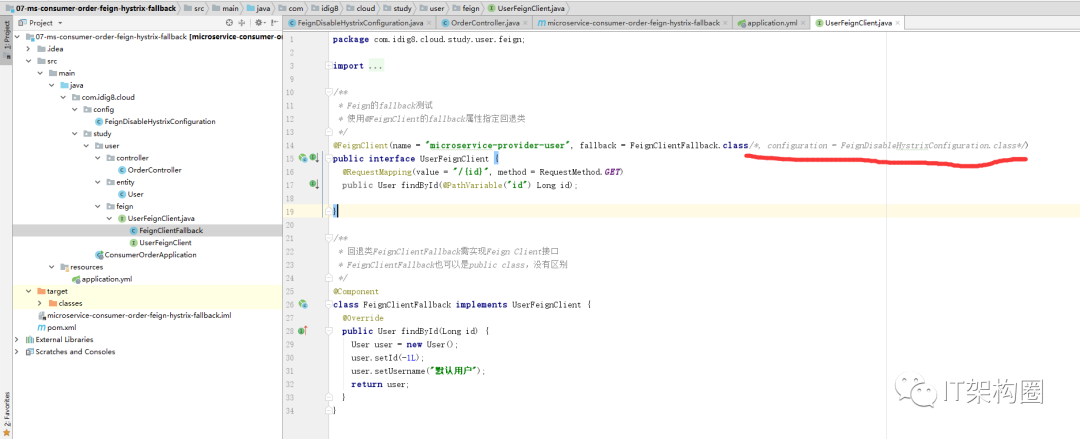This screenshot has width=1080, height=439.
Task: Select User entity class in project tree
Action: pos(131,194)
